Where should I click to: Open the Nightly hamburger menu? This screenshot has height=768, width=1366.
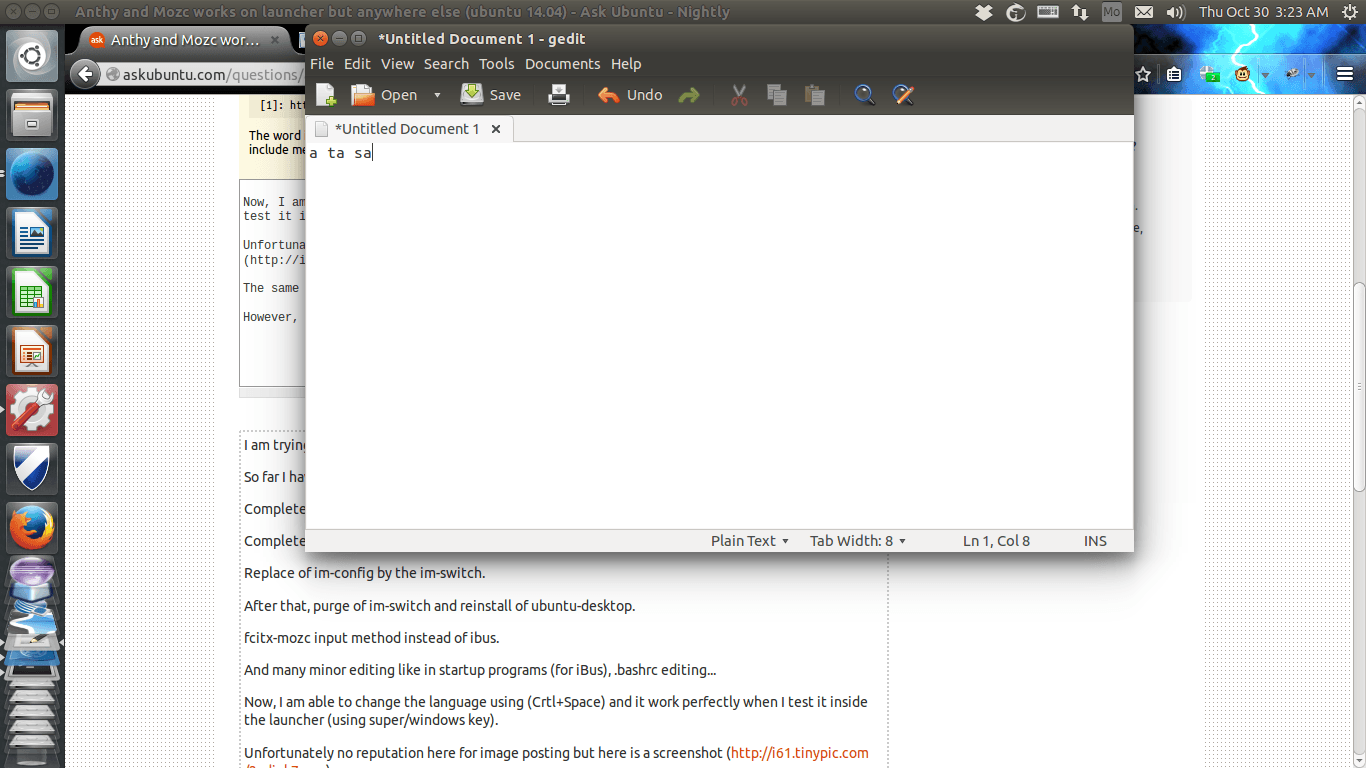coord(1345,74)
